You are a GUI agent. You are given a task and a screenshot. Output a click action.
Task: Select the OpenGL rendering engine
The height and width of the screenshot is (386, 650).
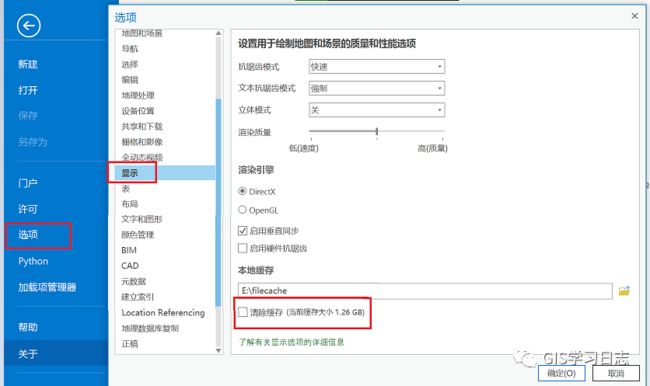[243, 210]
